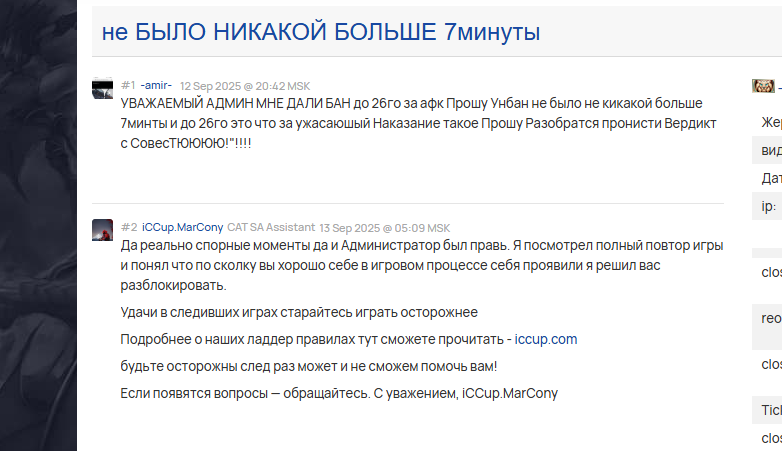This screenshot has height=451, width=782.
Task: Select post number #2 permalink
Action: pyautogui.click(x=129, y=227)
